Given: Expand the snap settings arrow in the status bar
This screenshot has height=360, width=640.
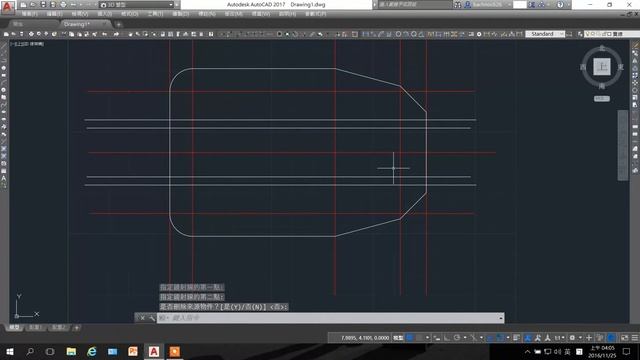Looking at the screenshot, I should (427, 338).
